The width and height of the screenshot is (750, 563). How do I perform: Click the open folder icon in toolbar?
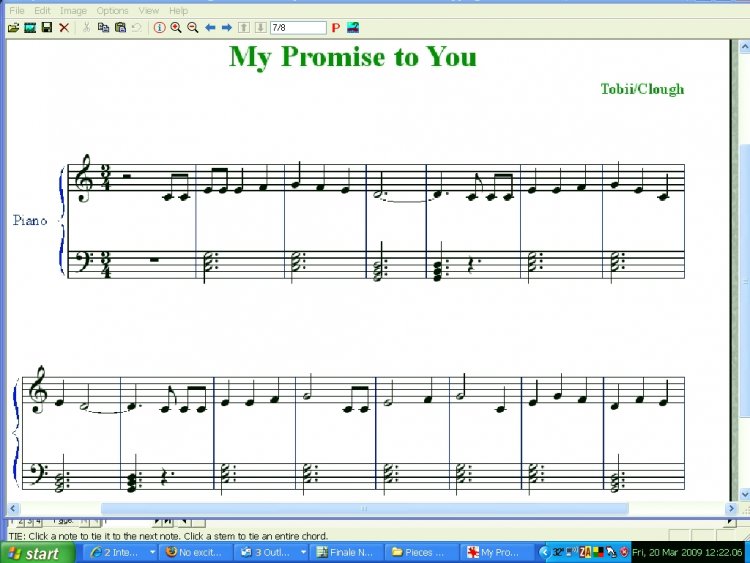click(x=13, y=28)
